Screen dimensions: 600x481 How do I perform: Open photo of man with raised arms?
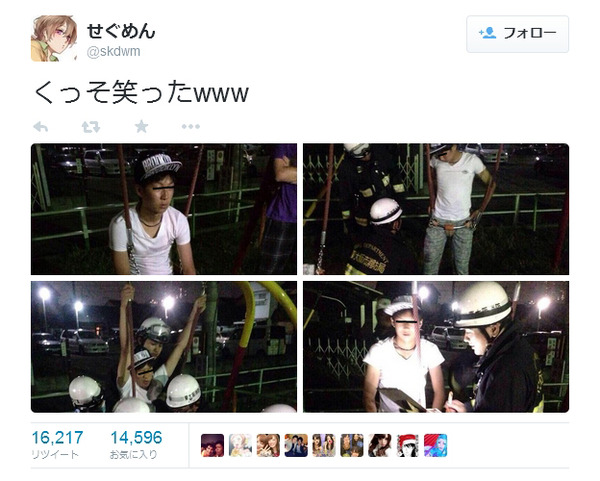tap(164, 347)
